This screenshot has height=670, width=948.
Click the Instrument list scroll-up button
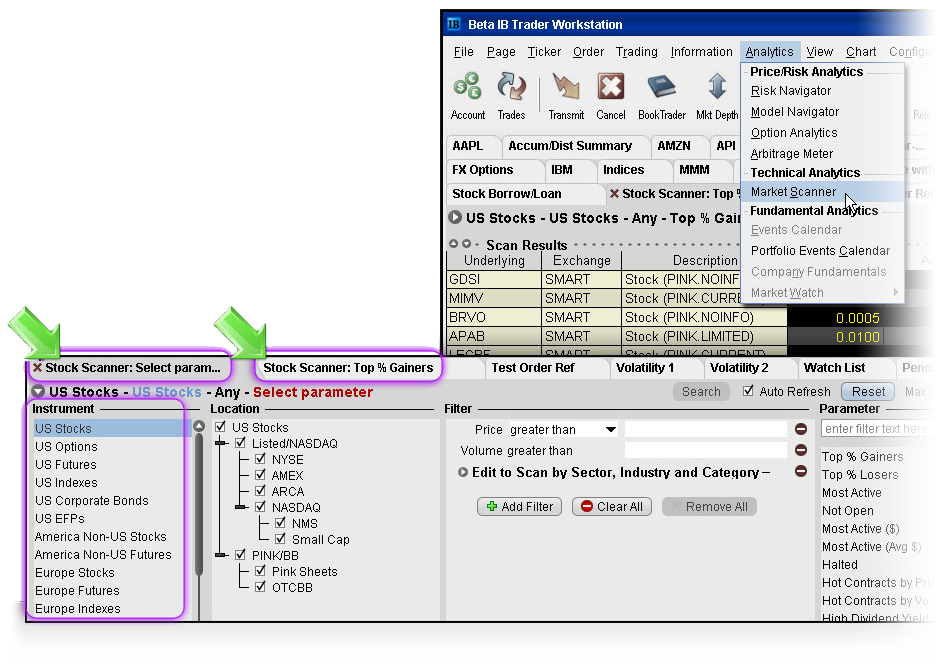point(199,426)
